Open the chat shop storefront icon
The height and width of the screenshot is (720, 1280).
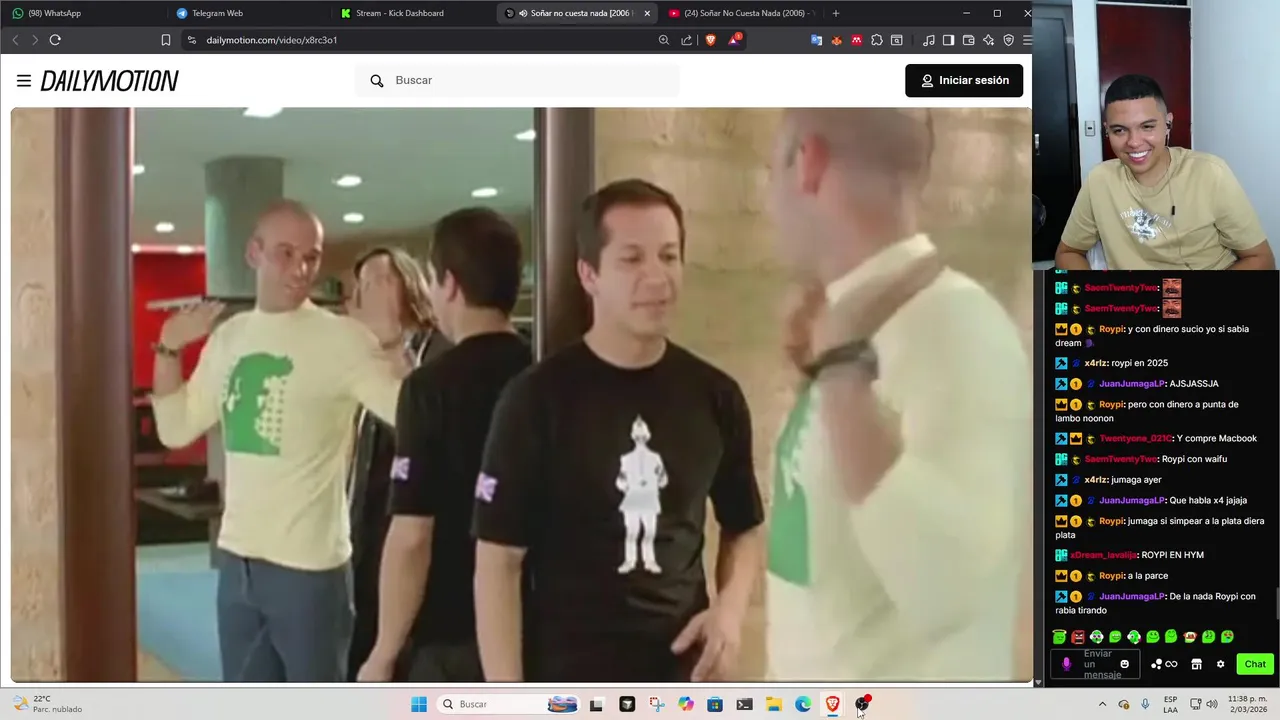click(1196, 664)
